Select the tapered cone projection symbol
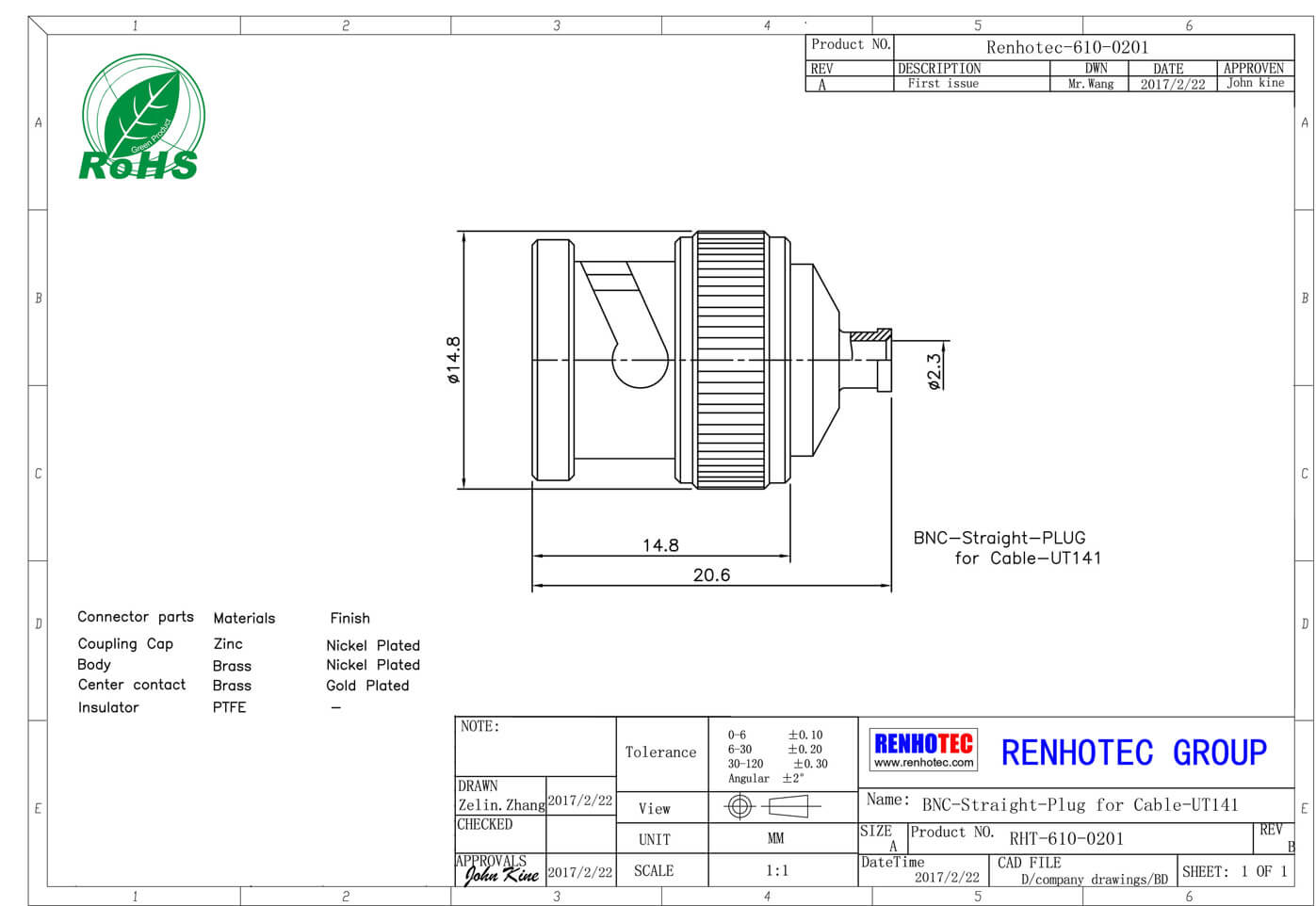This screenshot has width=1316, height=906. click(x=788, y=806)
